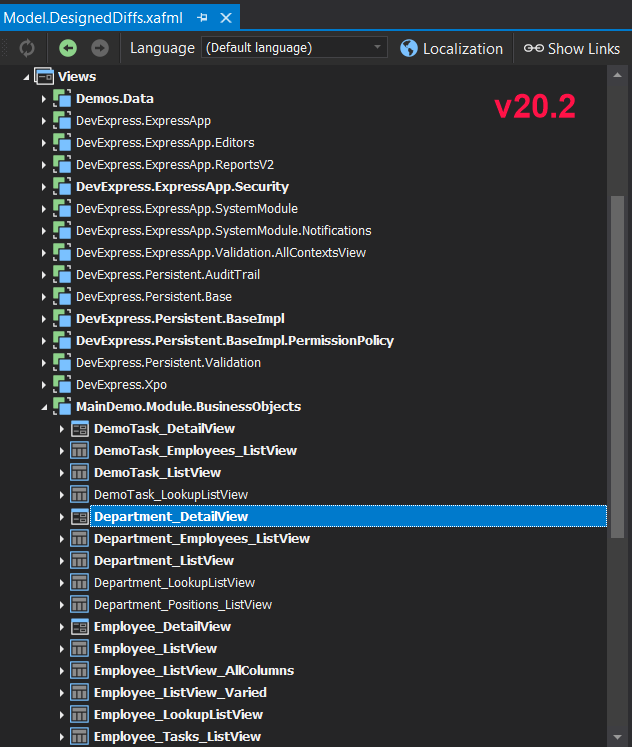632x747 pixels.
Task: Open the Language dropdown
Action: click(294, 48)
